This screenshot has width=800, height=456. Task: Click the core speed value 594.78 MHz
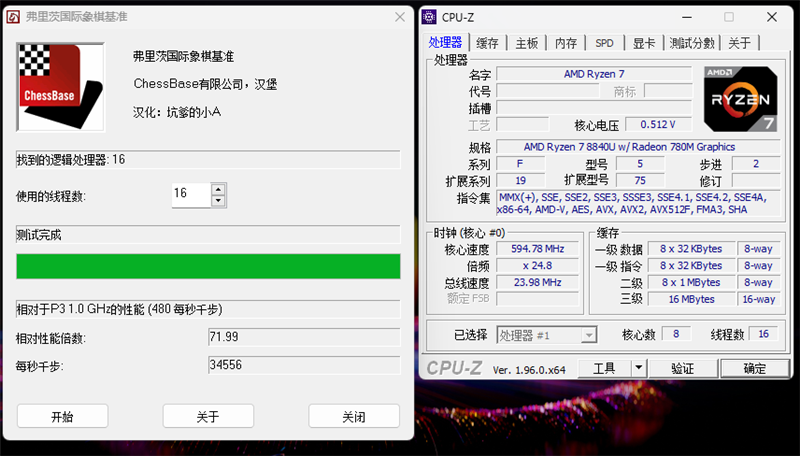coord(537,249)
